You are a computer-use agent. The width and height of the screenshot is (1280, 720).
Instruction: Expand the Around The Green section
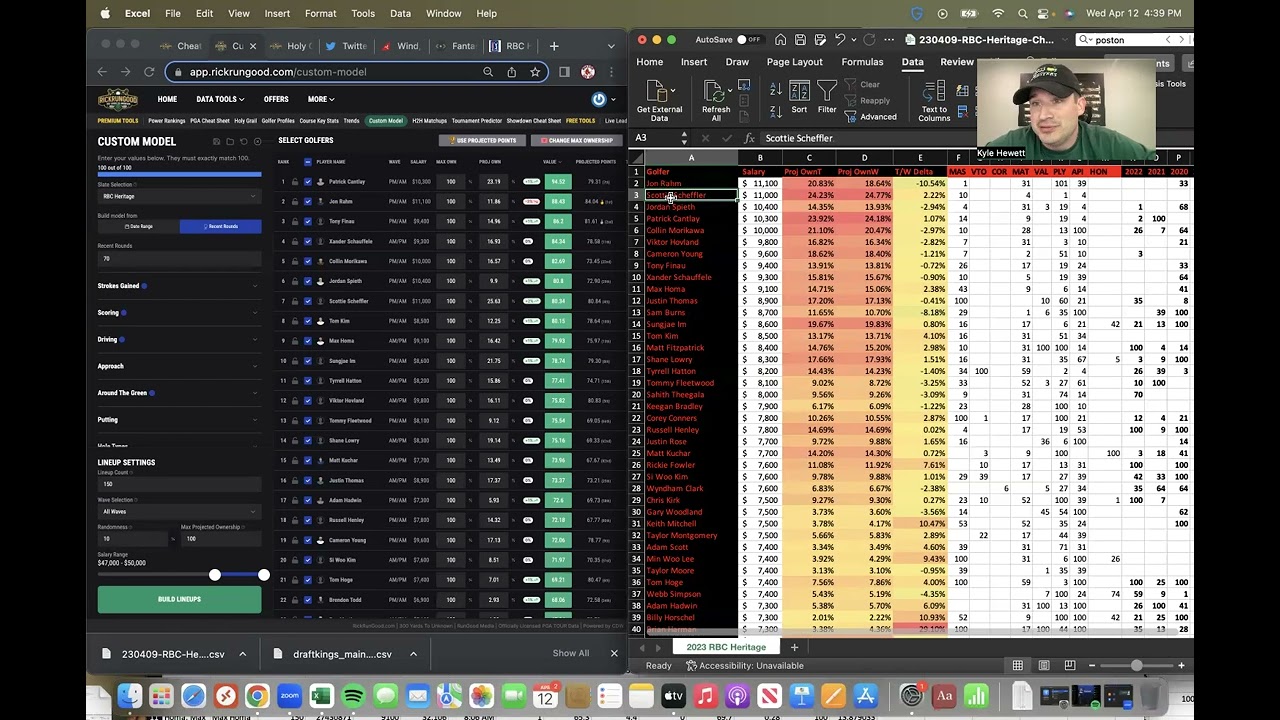[x=179, y=393]
